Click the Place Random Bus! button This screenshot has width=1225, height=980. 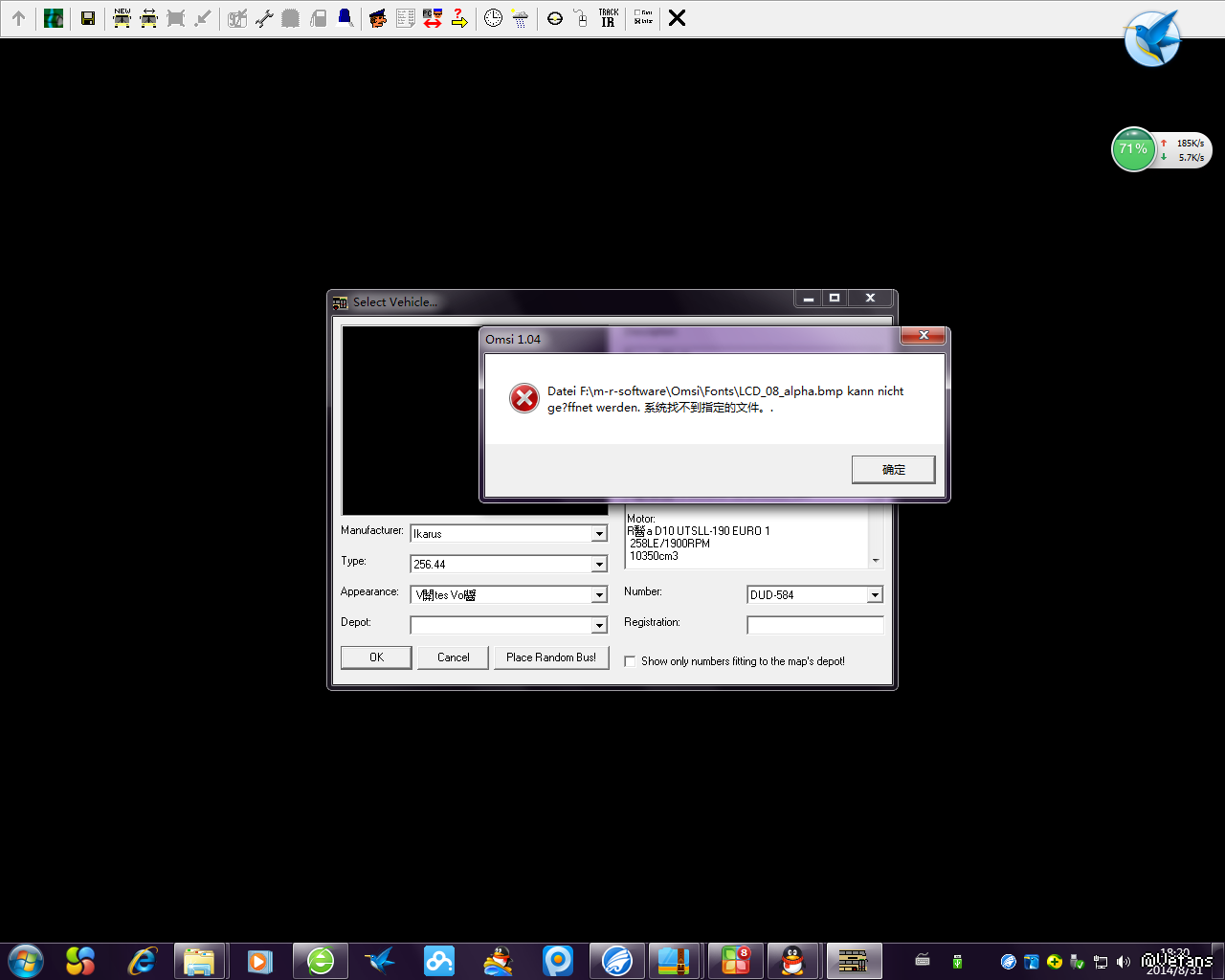click(551, 657)
